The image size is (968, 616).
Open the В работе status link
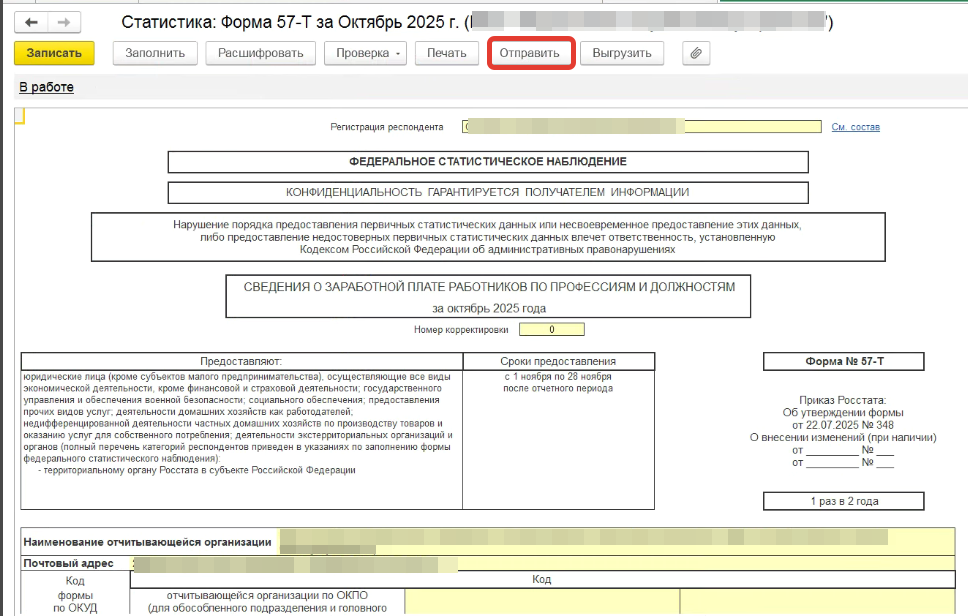tap(46, 88)
